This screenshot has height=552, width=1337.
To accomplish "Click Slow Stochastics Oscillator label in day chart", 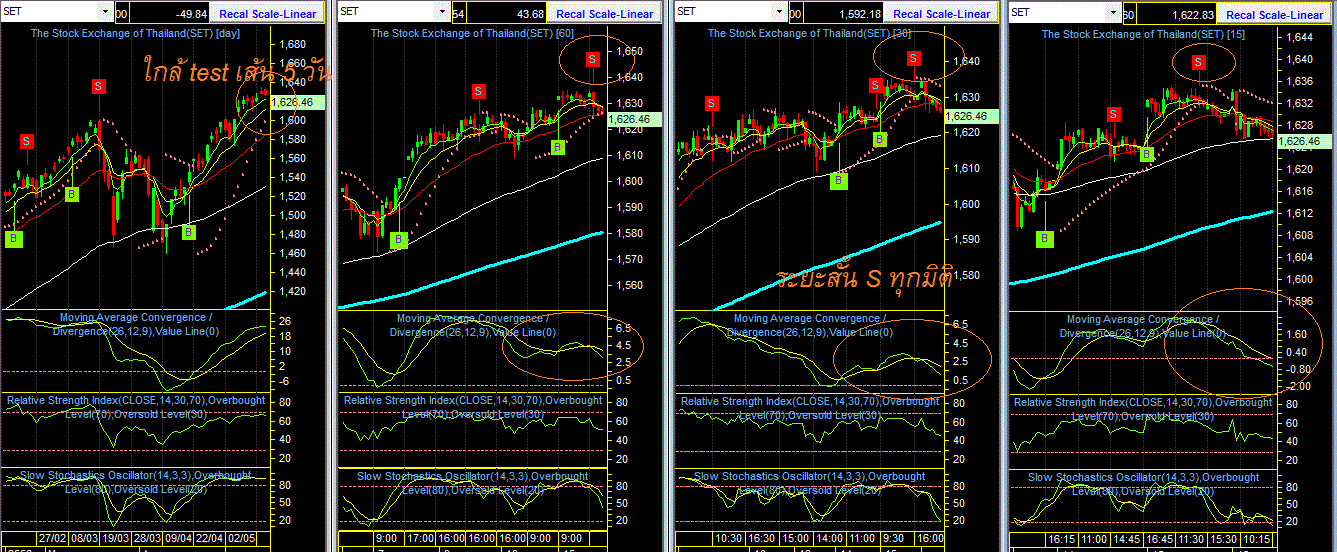I will (x=136, y=482).
